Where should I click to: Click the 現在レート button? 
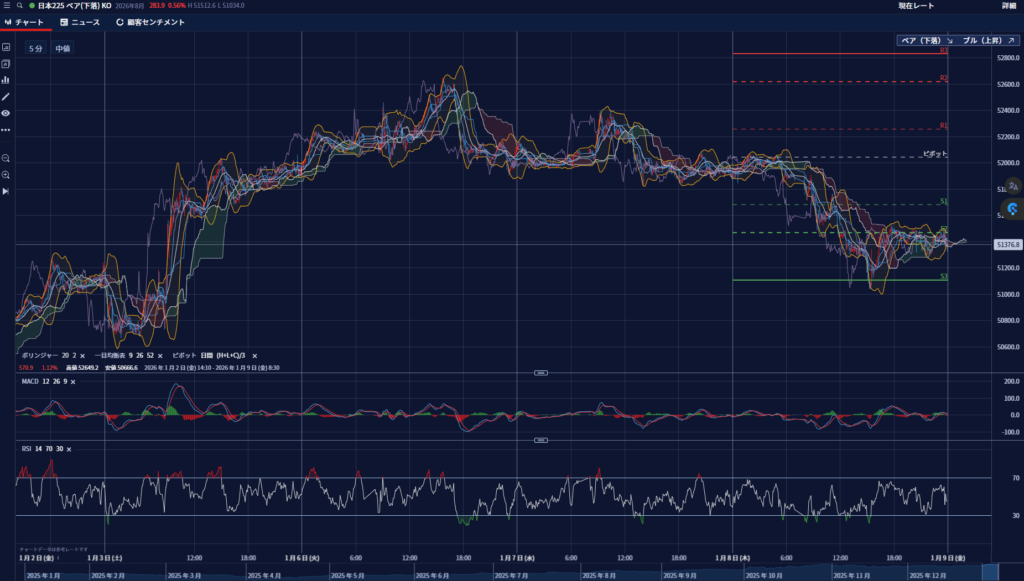click(916, 6)
